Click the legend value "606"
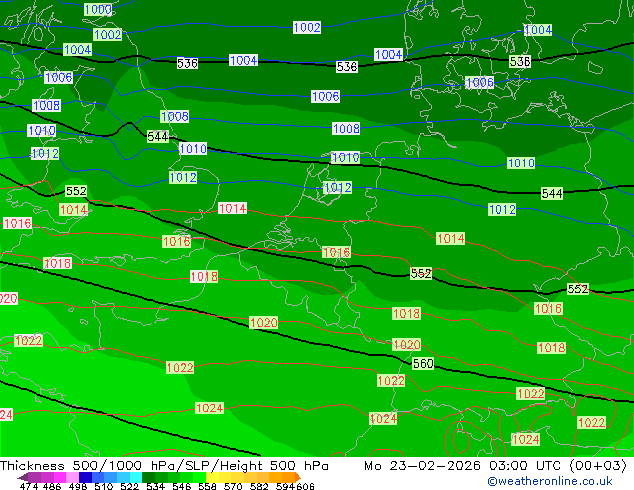634x490 pixels. tap(305, 486)
